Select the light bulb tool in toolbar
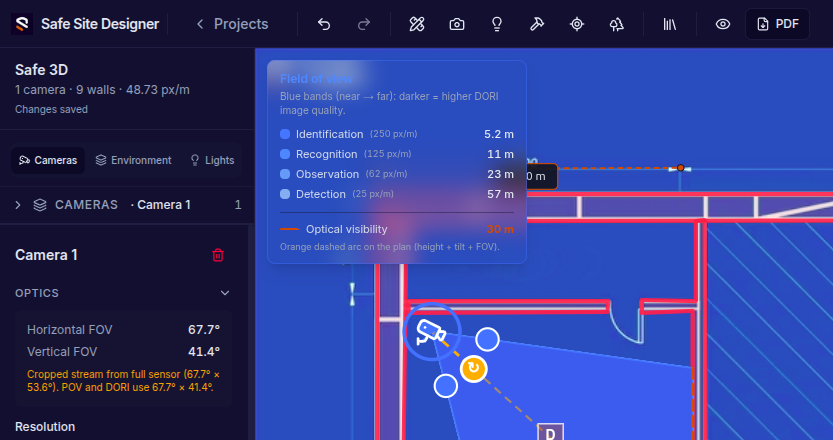Image resolution: width=833 pixels, height=440 pixels. [x=497, y=24]
